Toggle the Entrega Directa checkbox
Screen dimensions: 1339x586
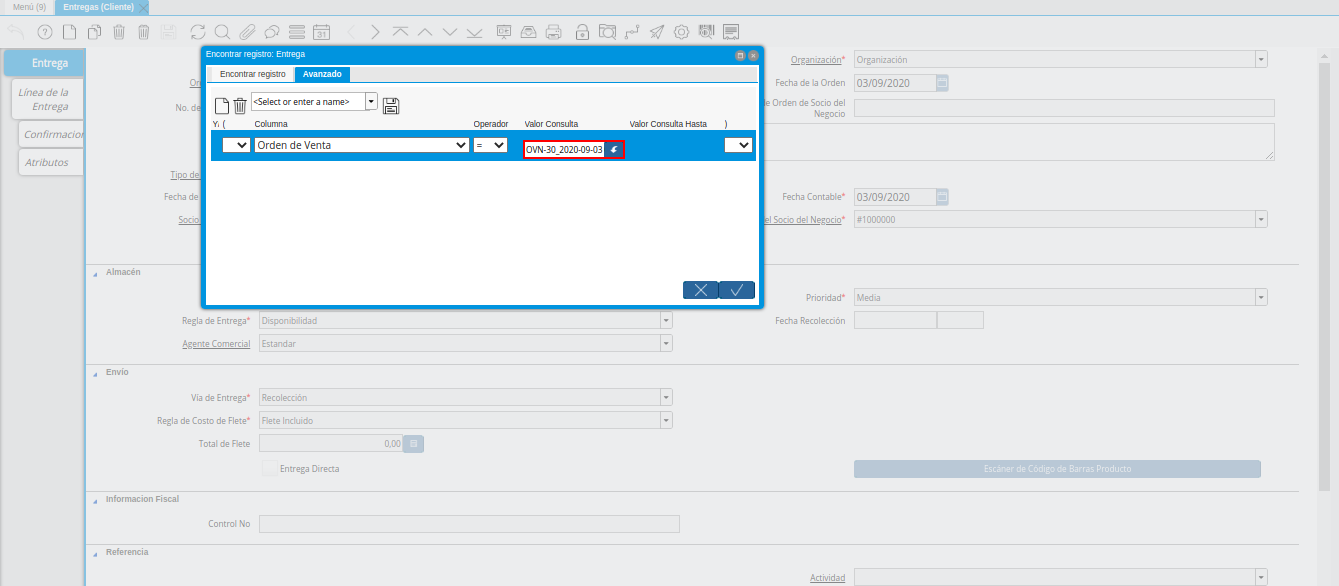pyautogui.click(x=269, y=468)
